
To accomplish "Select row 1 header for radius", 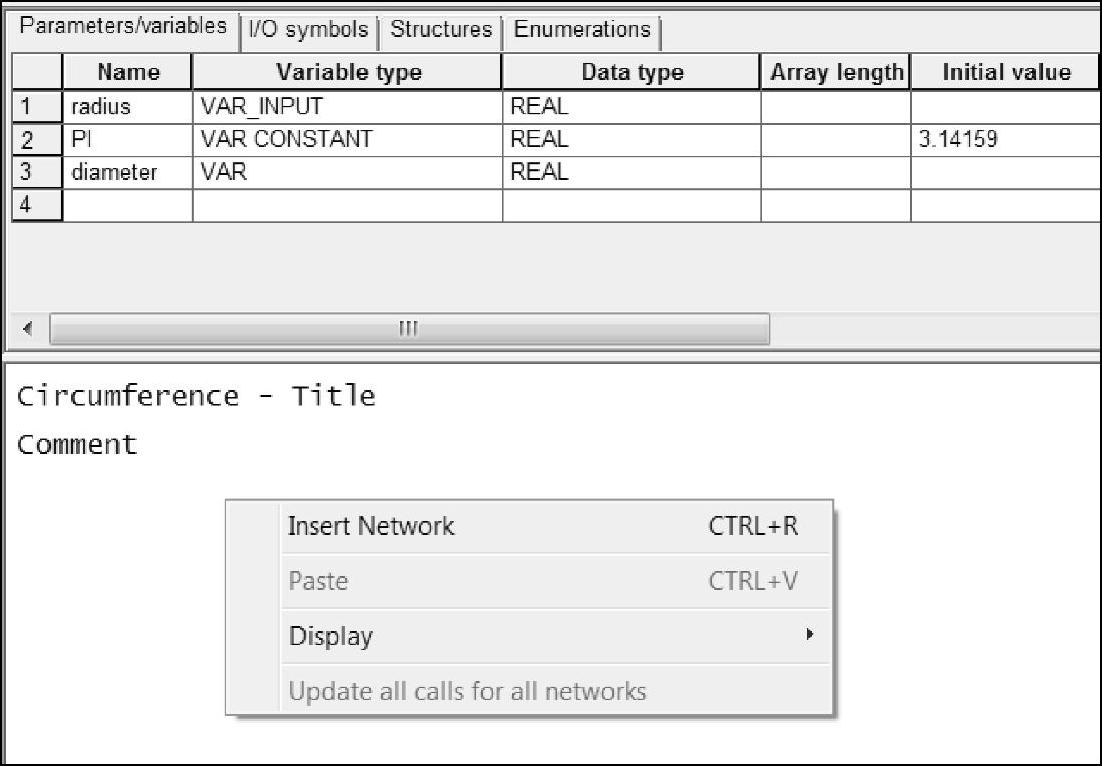I will (36, 106).
